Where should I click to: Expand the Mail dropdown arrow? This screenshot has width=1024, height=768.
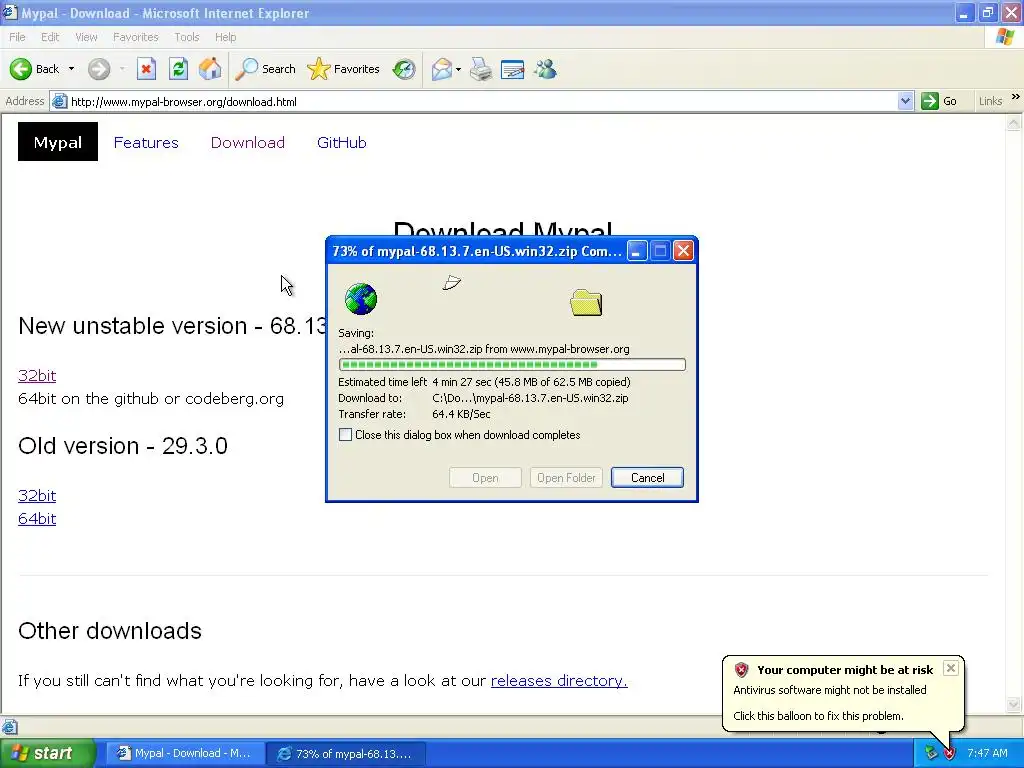click(x=458, y=69)
